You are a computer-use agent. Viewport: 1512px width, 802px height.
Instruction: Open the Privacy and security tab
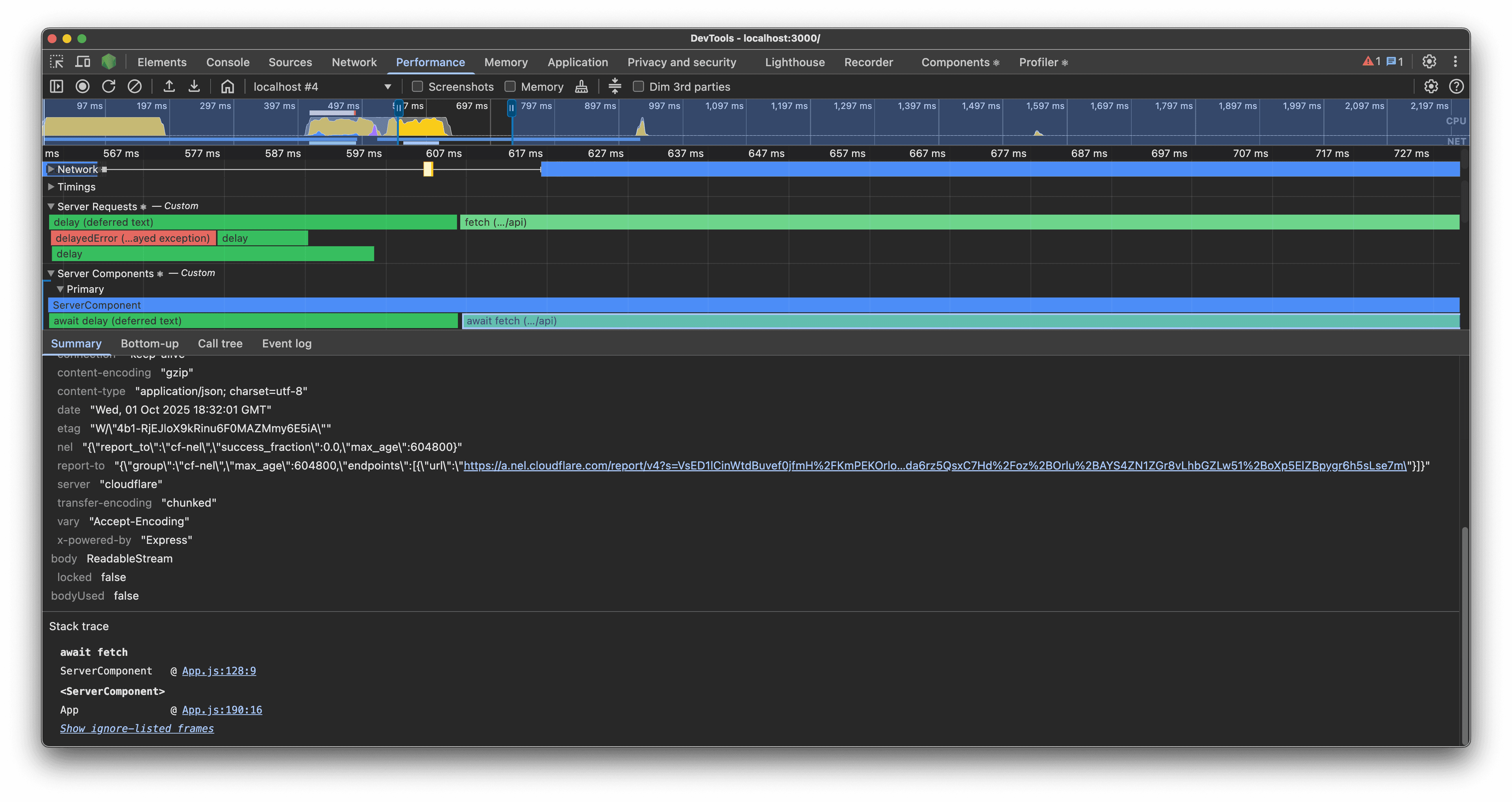click(x=682, y=62)
